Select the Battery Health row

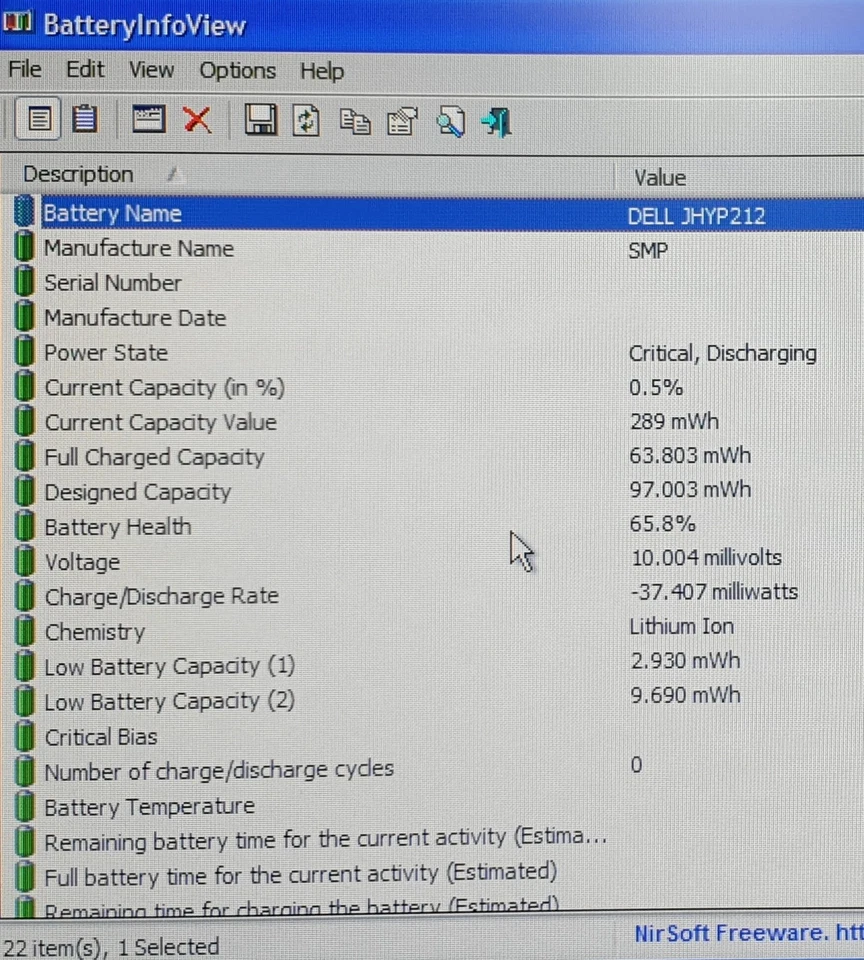(117, 527)
